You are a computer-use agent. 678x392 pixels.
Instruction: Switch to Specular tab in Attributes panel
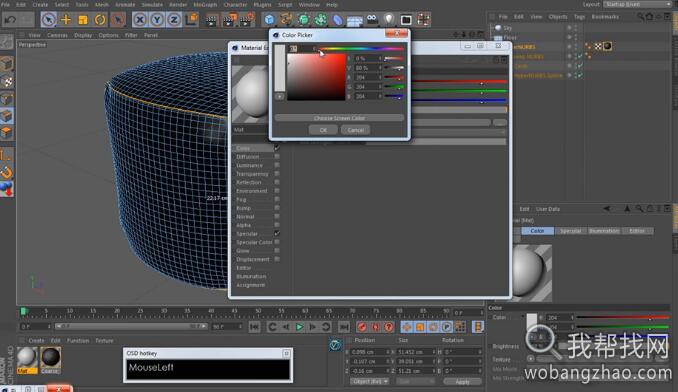point(570,231)
